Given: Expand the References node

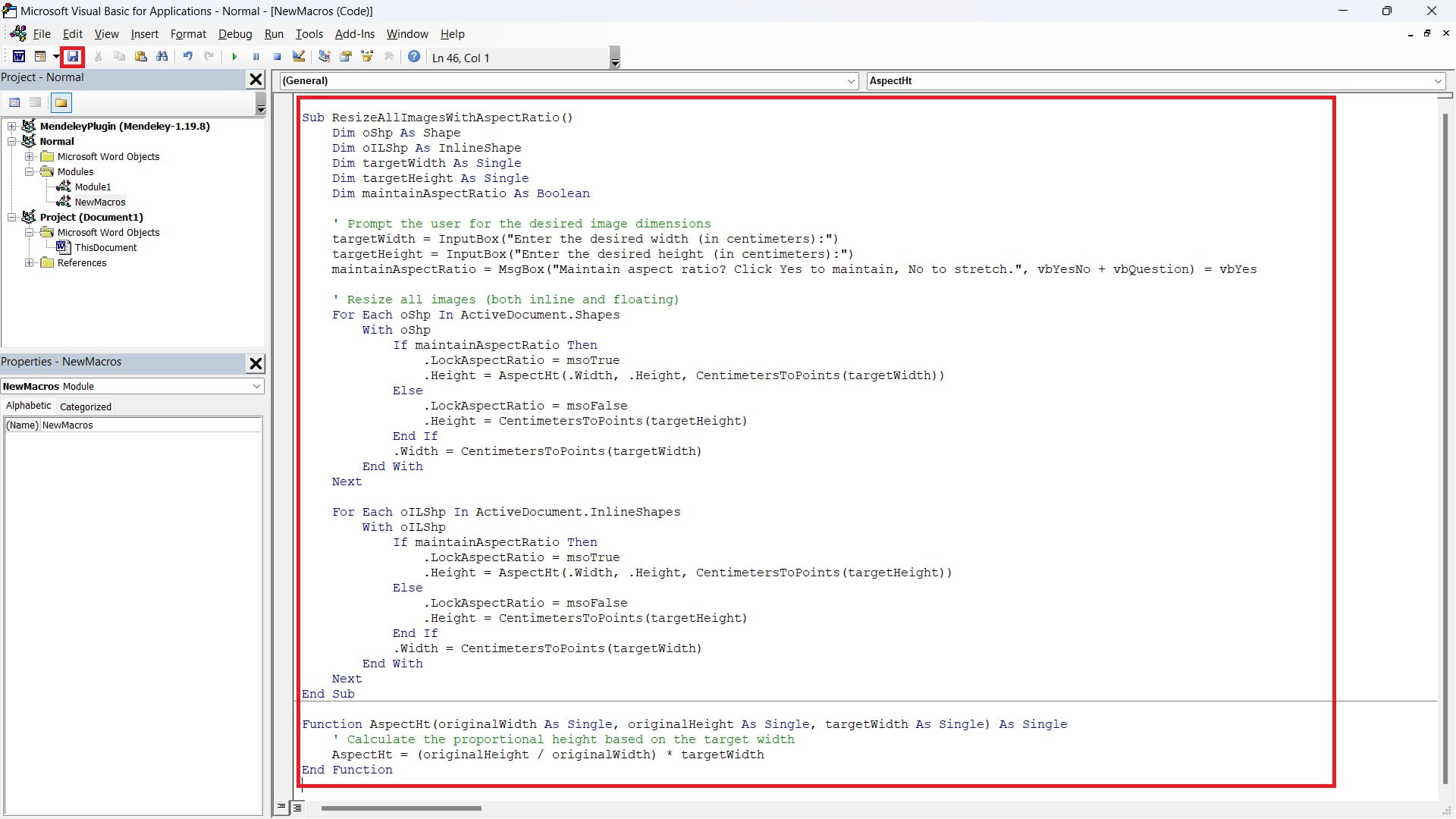Looking at the screenshot, I should tap(30, 263).
